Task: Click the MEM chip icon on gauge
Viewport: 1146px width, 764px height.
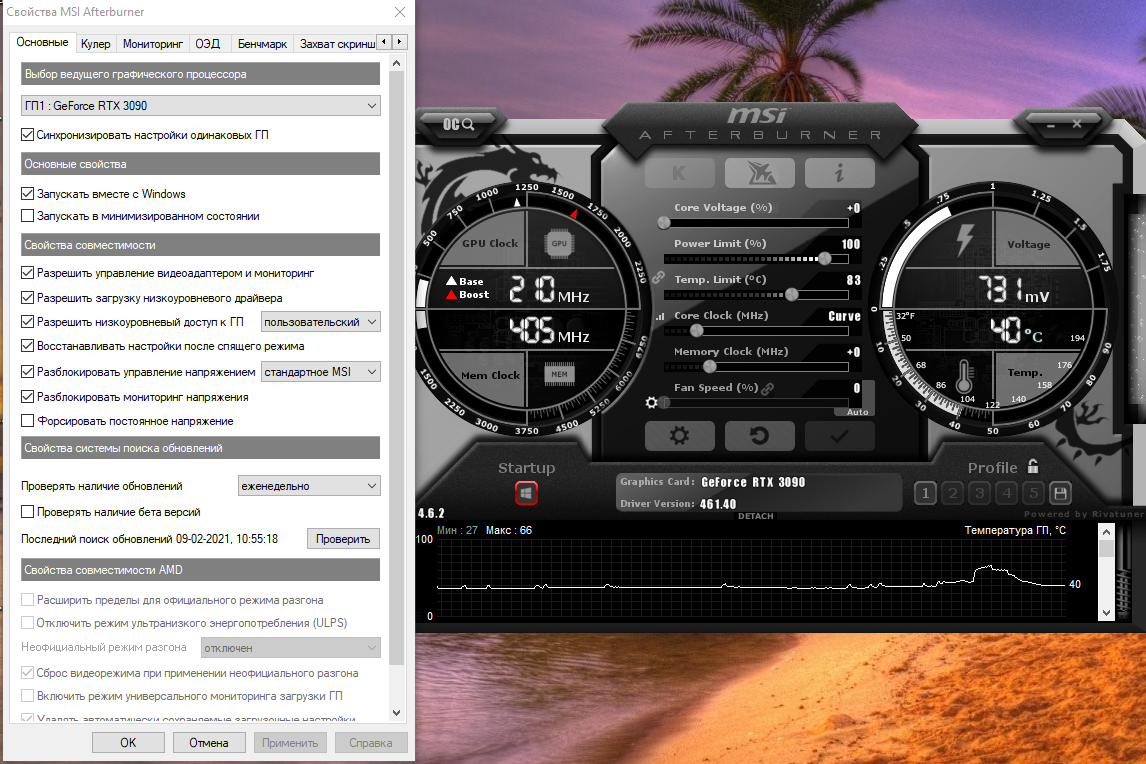Action: point(559,374)
